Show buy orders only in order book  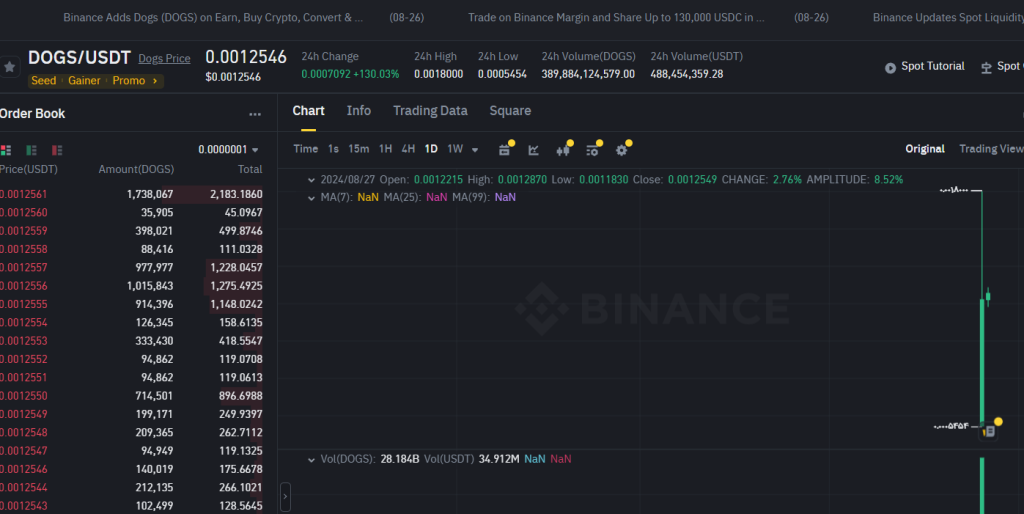point(31,150)
